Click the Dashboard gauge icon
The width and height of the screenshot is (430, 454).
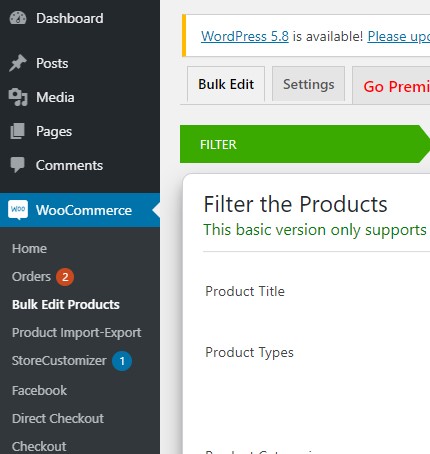[x=18, y=18]
